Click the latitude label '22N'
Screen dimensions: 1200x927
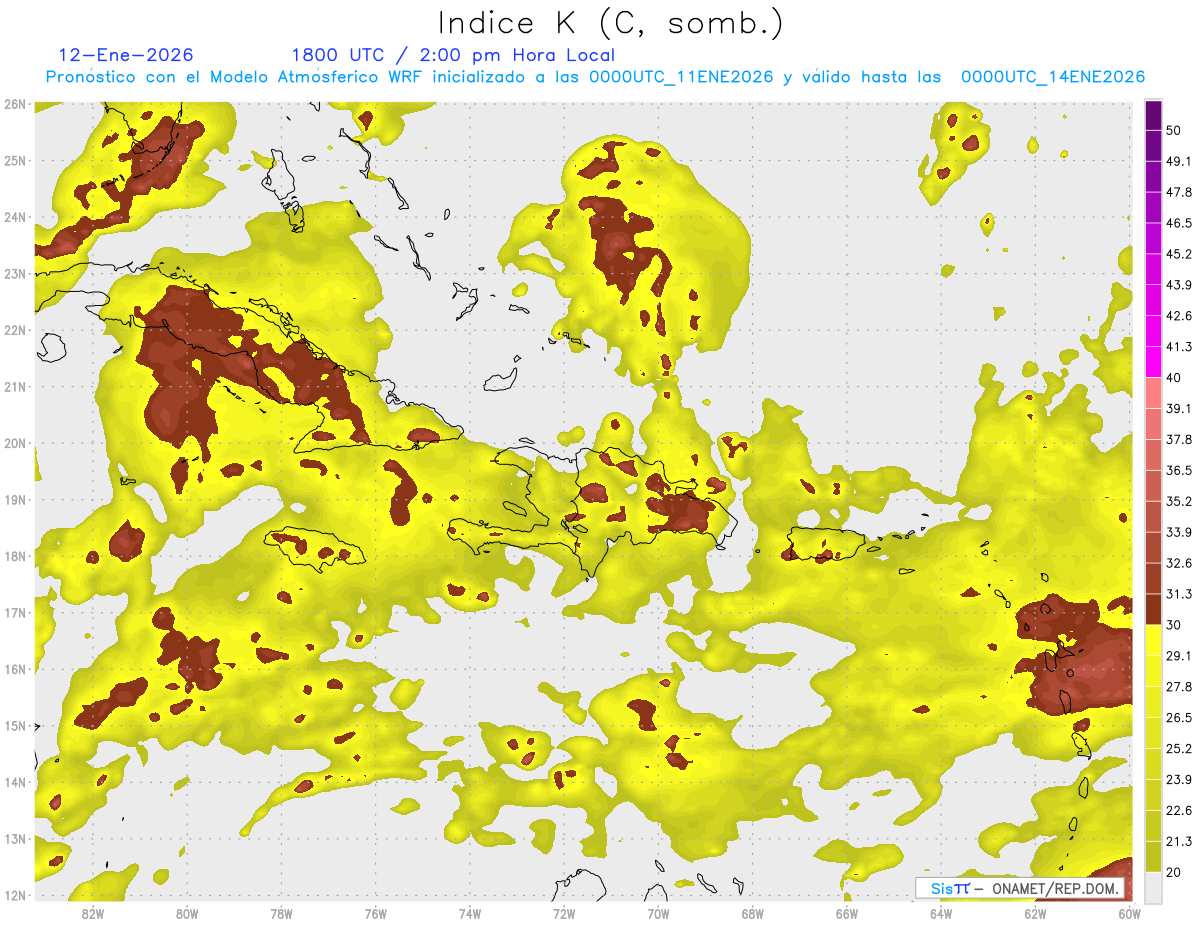14,330
